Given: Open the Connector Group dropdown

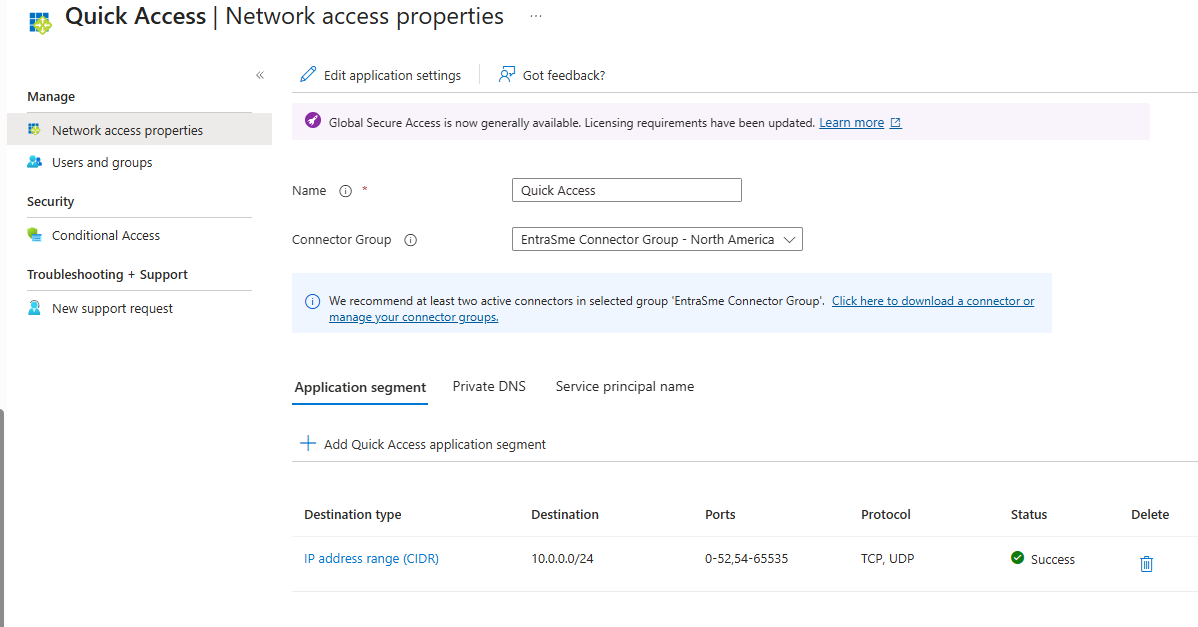Looking at the screenshot, I should (x=657, y=239).
